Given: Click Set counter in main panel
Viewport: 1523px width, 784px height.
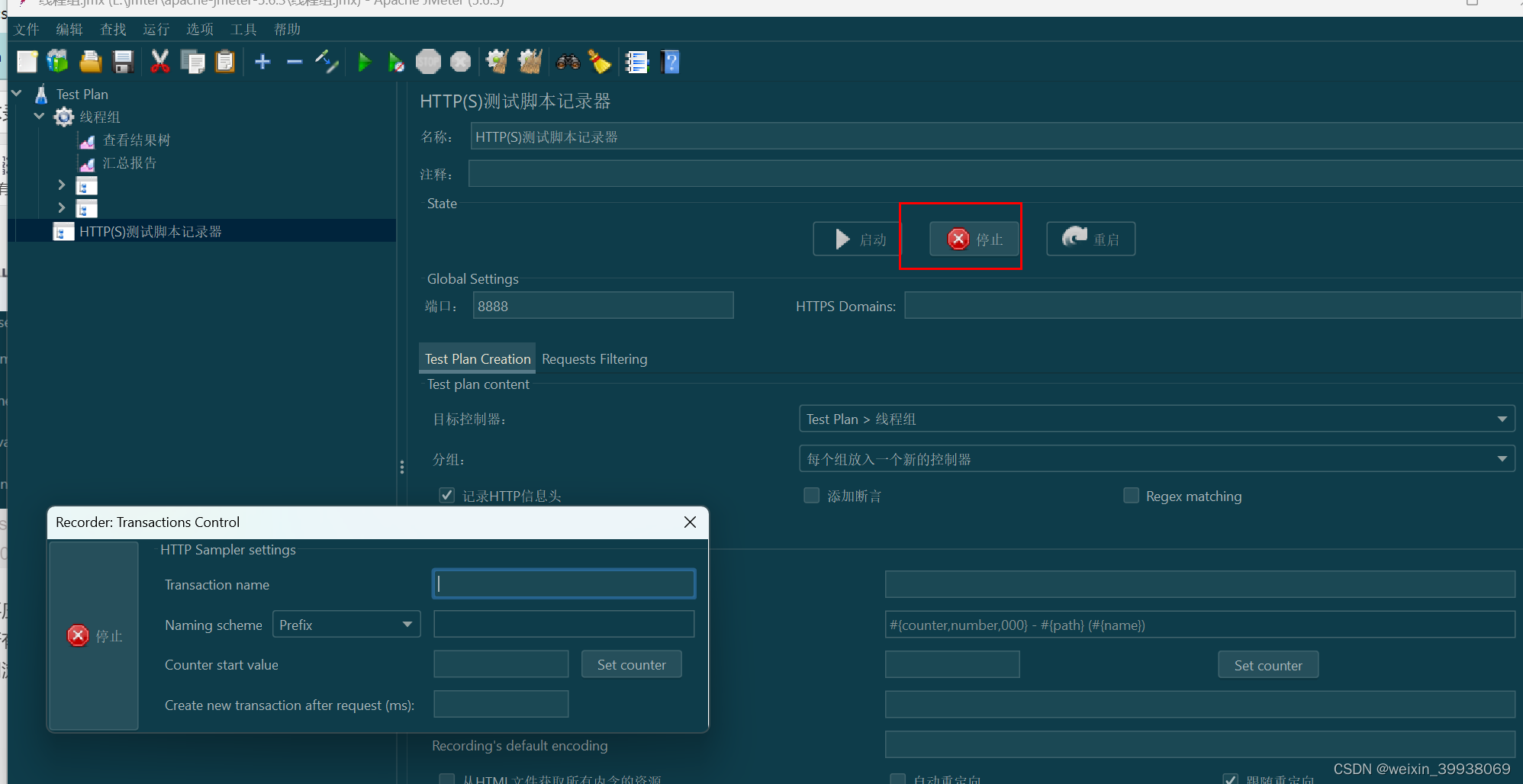Looking at the screenshot, I should point(1268,665).
